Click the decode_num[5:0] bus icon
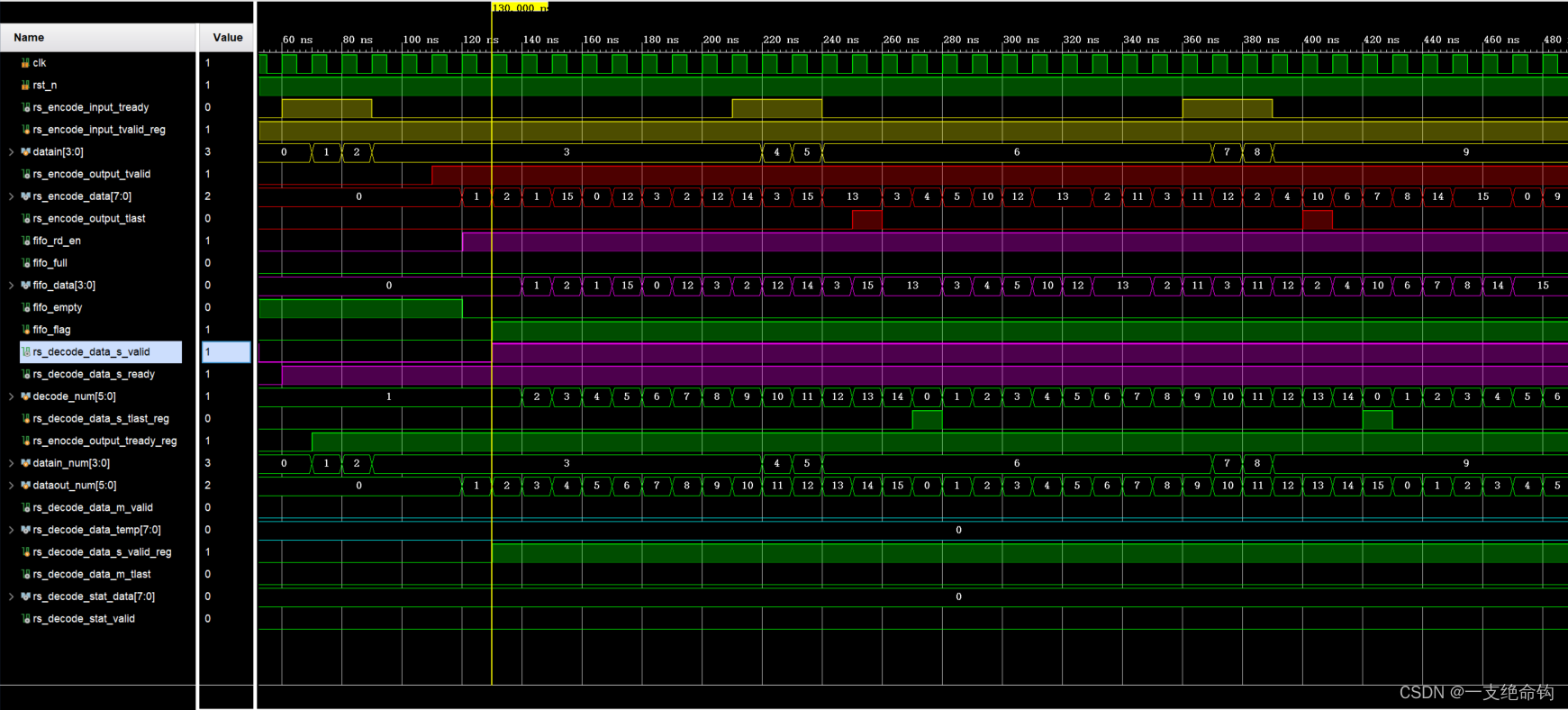Viewport: 1568px width, 710px height. click(25, 396)
